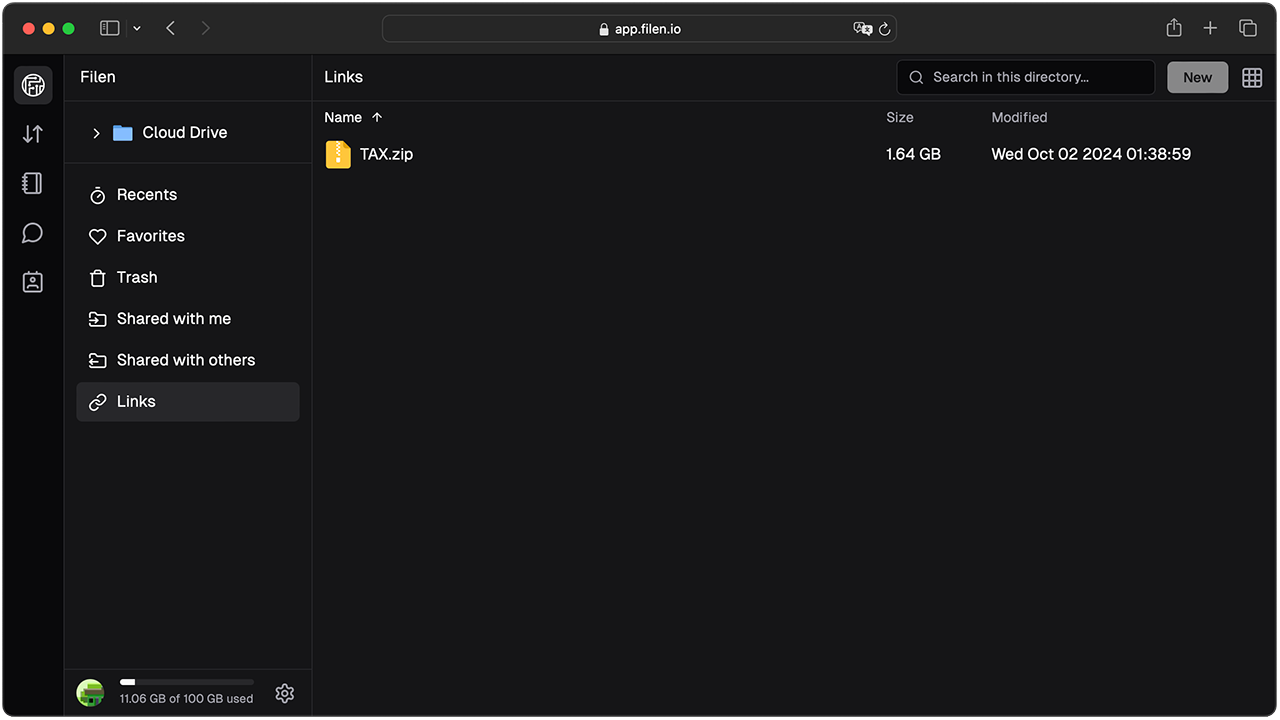The width and height of the screenshot is (1280, 720).
Task: Open account settings gear icon
Action: pos(285,693)
